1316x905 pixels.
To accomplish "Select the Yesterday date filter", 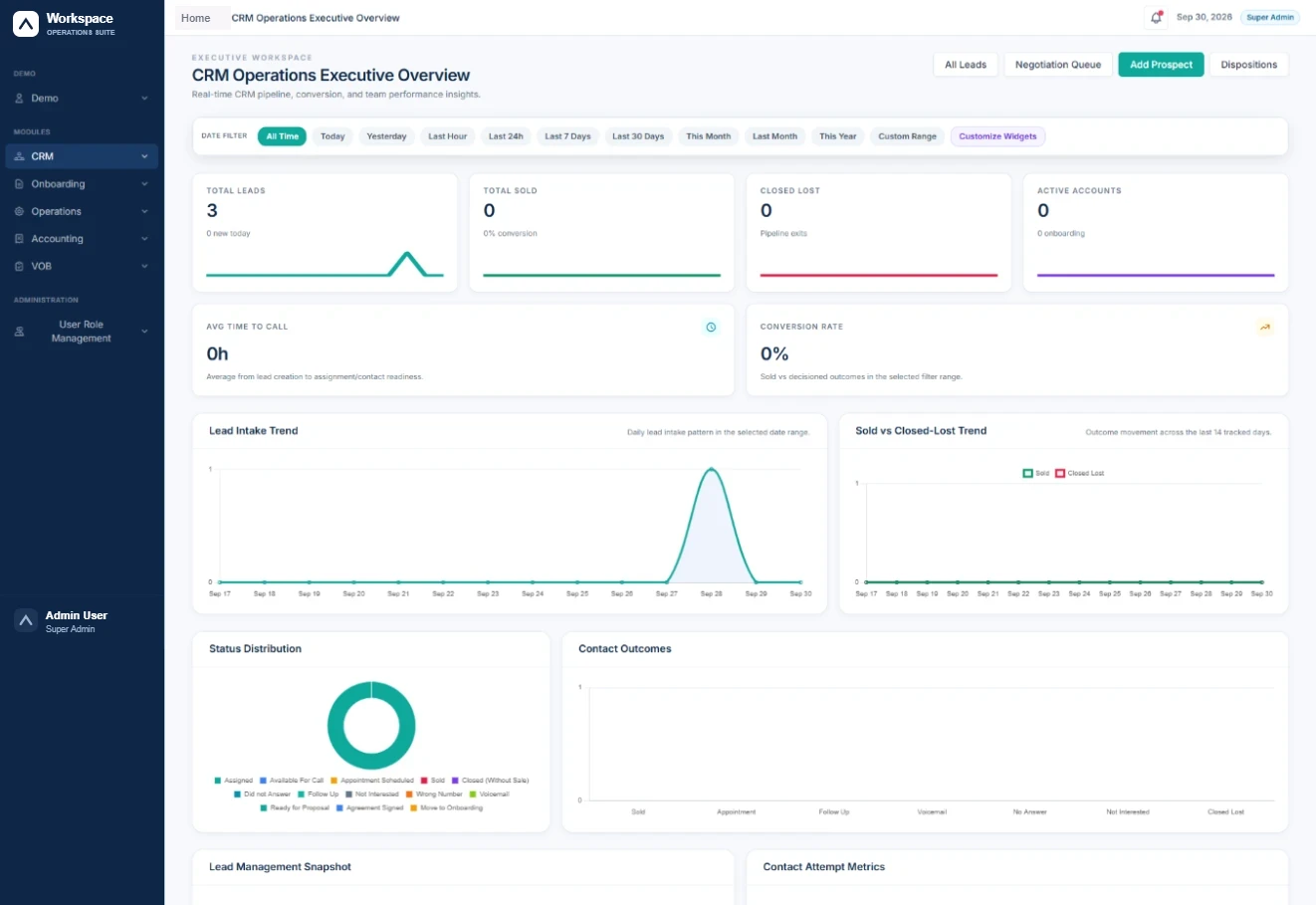I will [x=386, y=136].
